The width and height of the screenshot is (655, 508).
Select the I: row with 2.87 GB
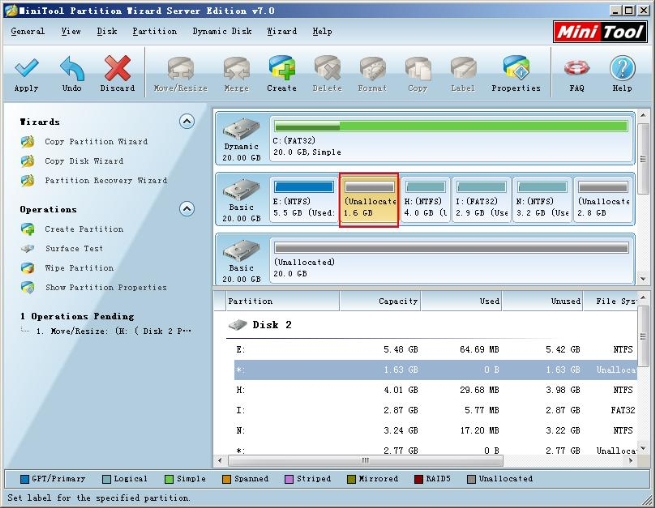435,410
